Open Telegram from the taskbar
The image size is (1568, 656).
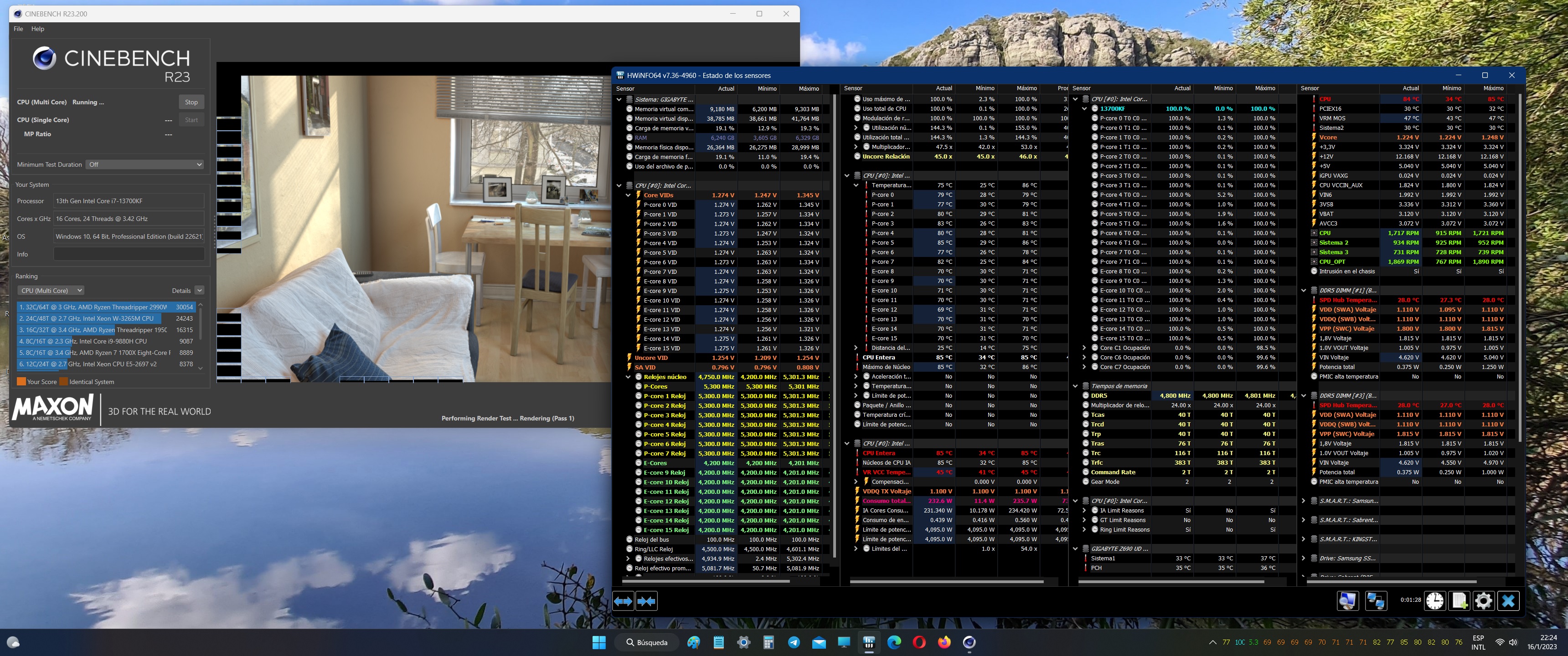tap(794, 642)
